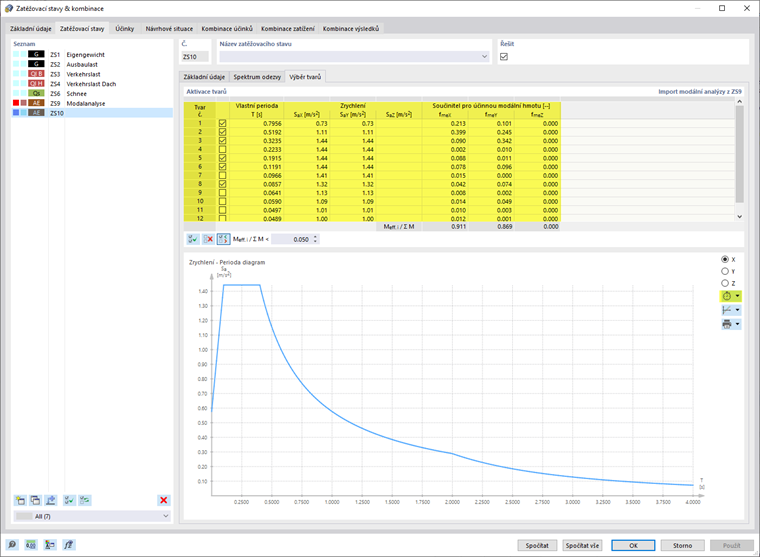Create a new load case
760x557 pixels.
20,500
